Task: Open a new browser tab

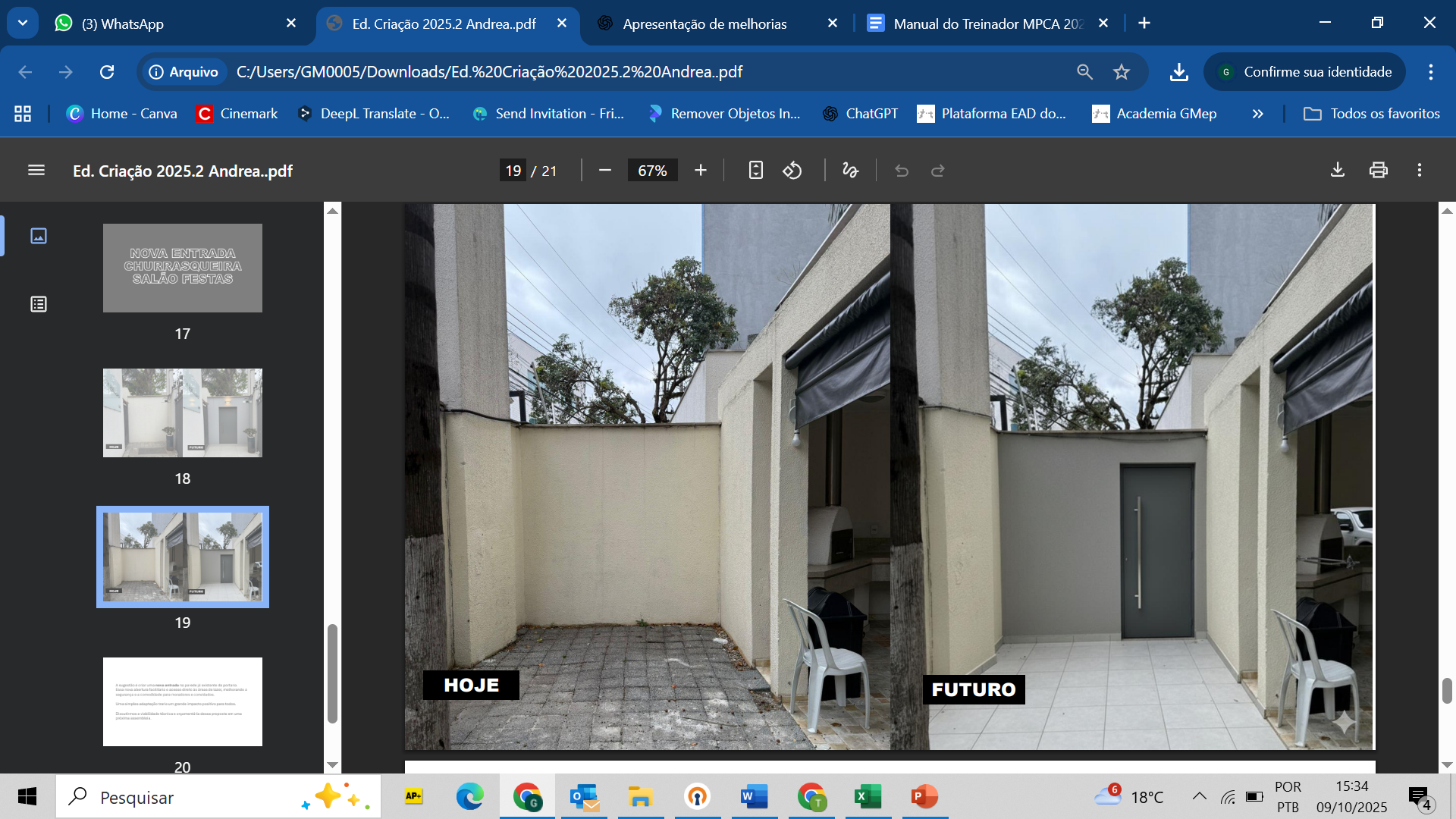Action: point(1144,24)
